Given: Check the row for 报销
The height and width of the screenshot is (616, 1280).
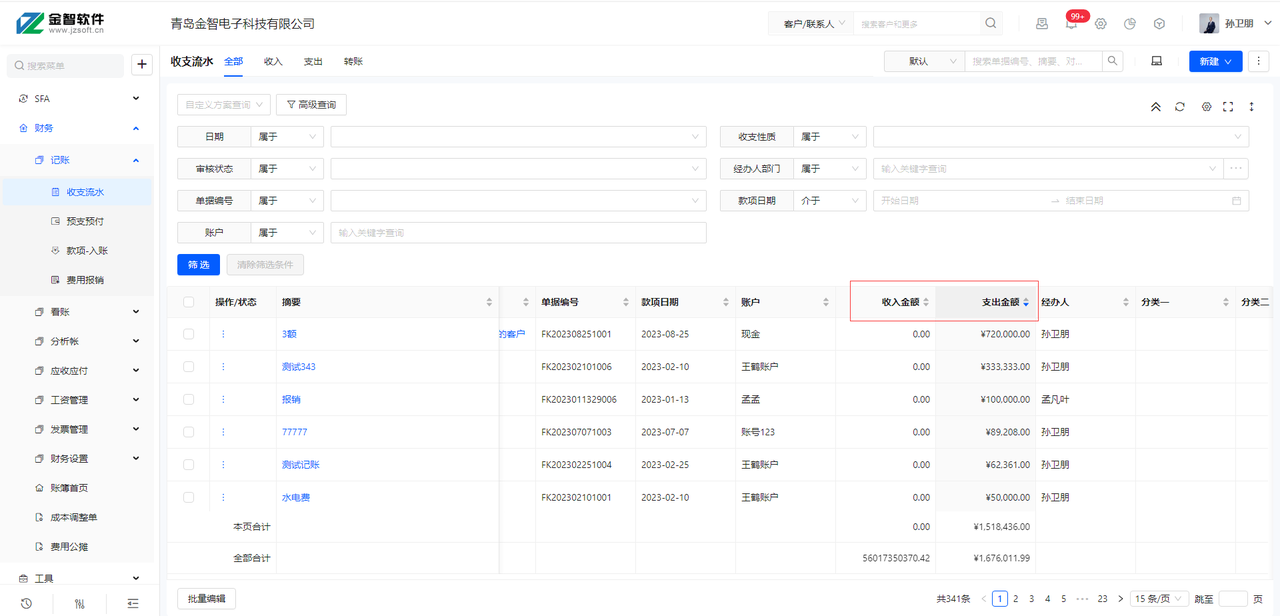Looking at the screenshot, I should (x=189, y=399).
